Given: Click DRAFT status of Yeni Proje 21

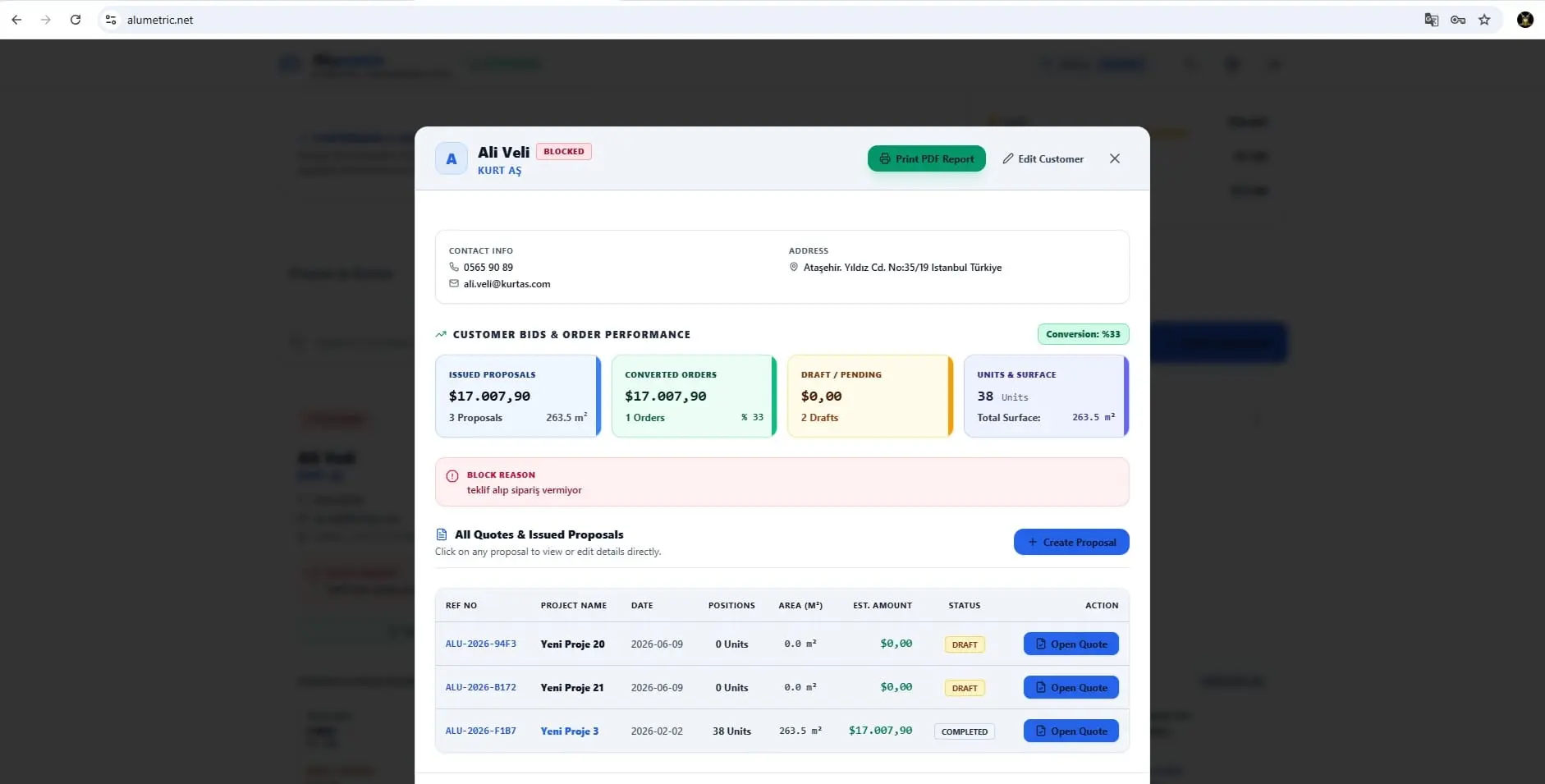Looking at the screenshot, I should coord(965,688).
